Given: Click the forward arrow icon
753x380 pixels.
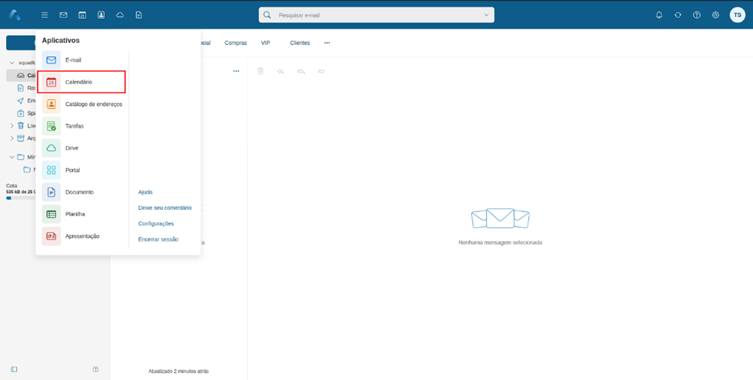Looking at the screenshot, I should coord(321,71).
